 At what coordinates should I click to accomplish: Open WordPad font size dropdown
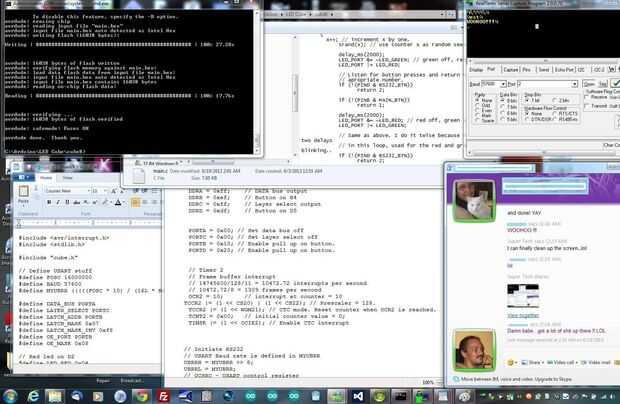pos(105,191)
